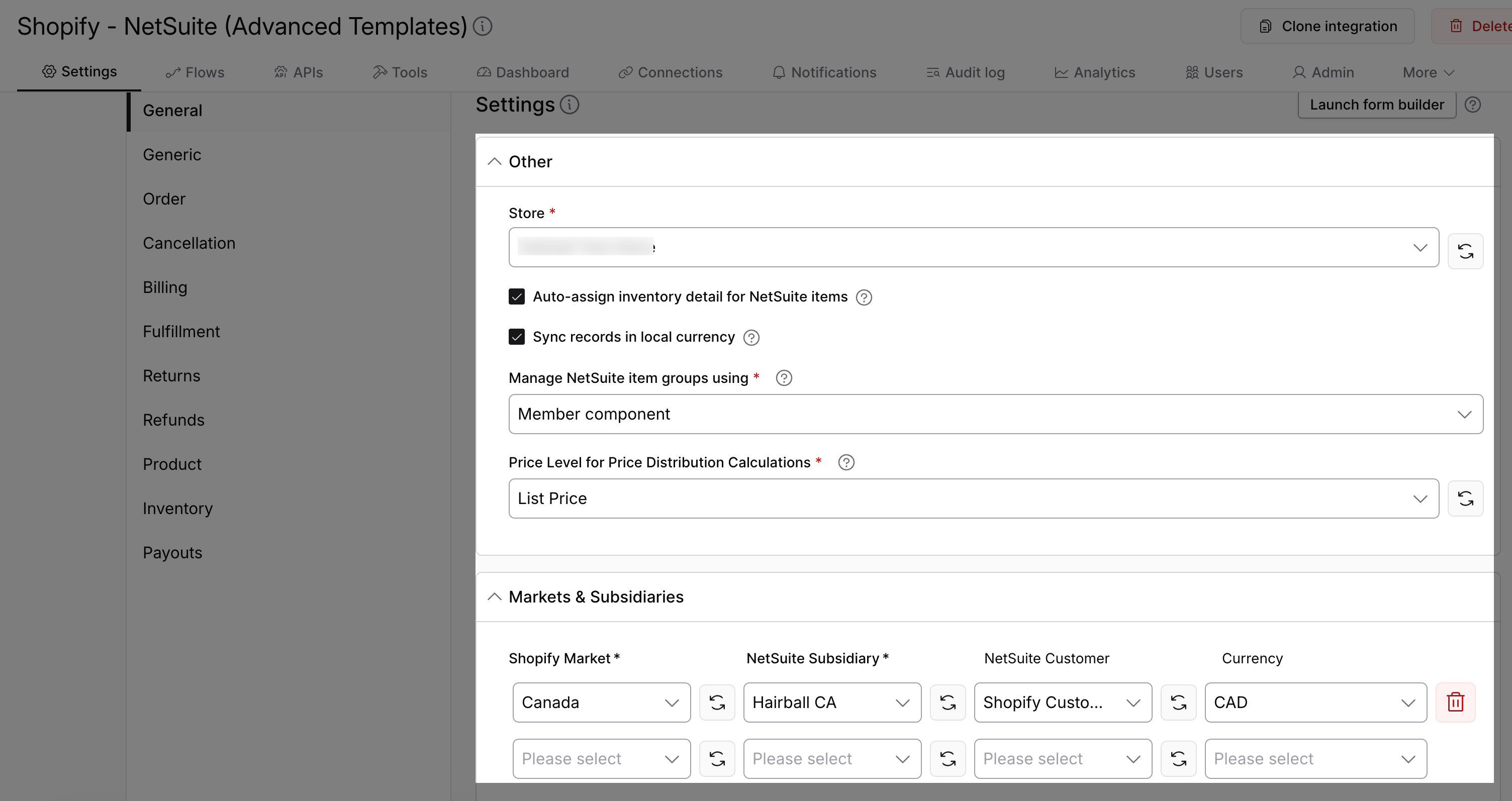
Task: Go to the Dashboard tab
Action: [522, 73]
